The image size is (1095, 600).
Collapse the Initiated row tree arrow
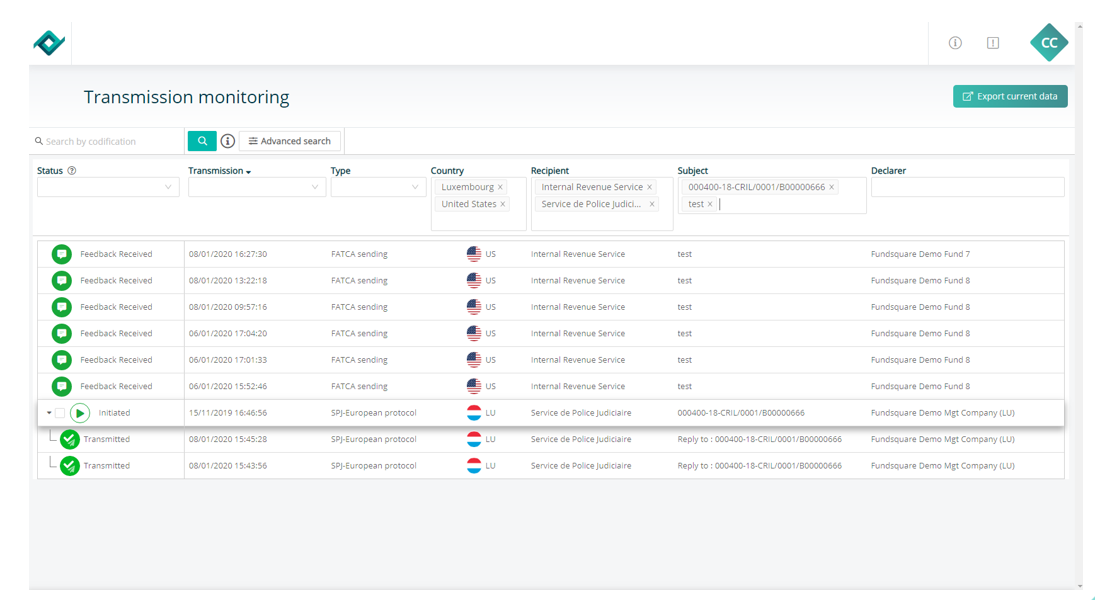pyautogui.click(x=49, y=413)
